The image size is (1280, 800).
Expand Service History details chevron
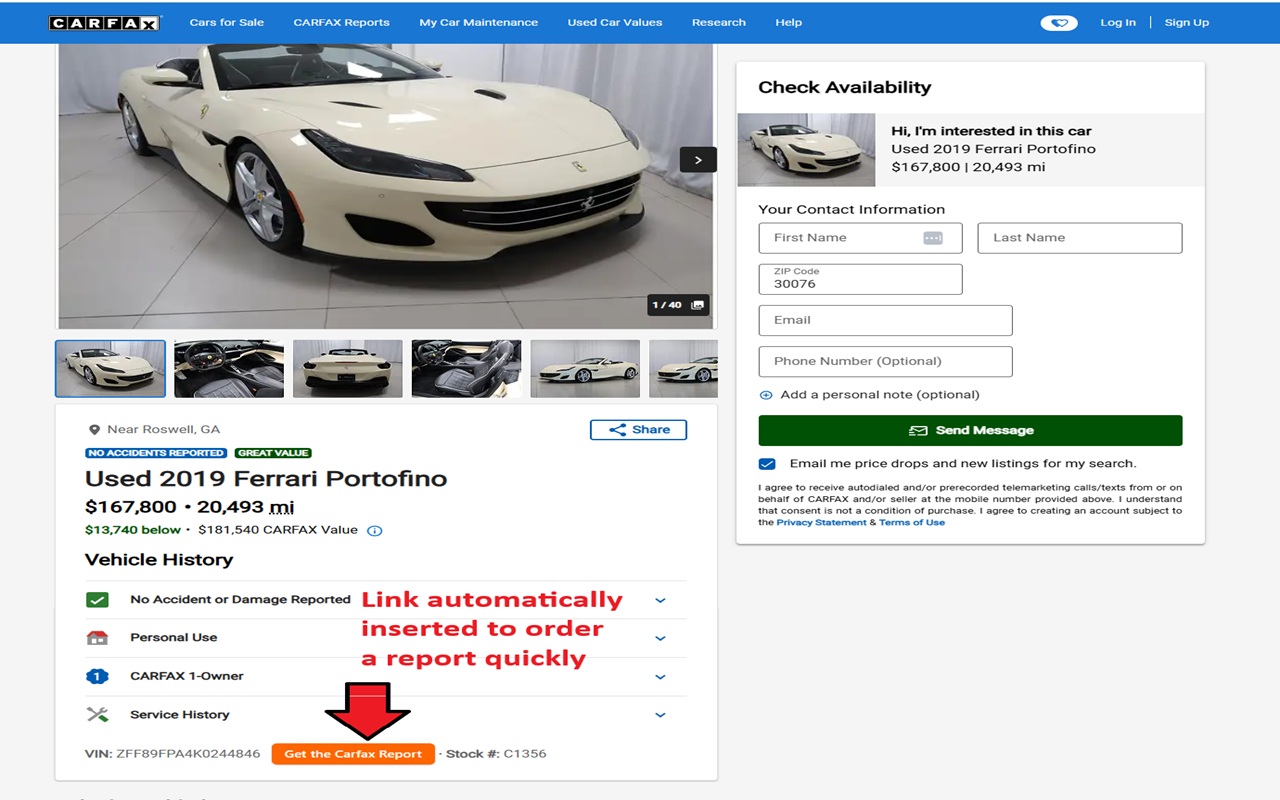(x=660, y=715)
